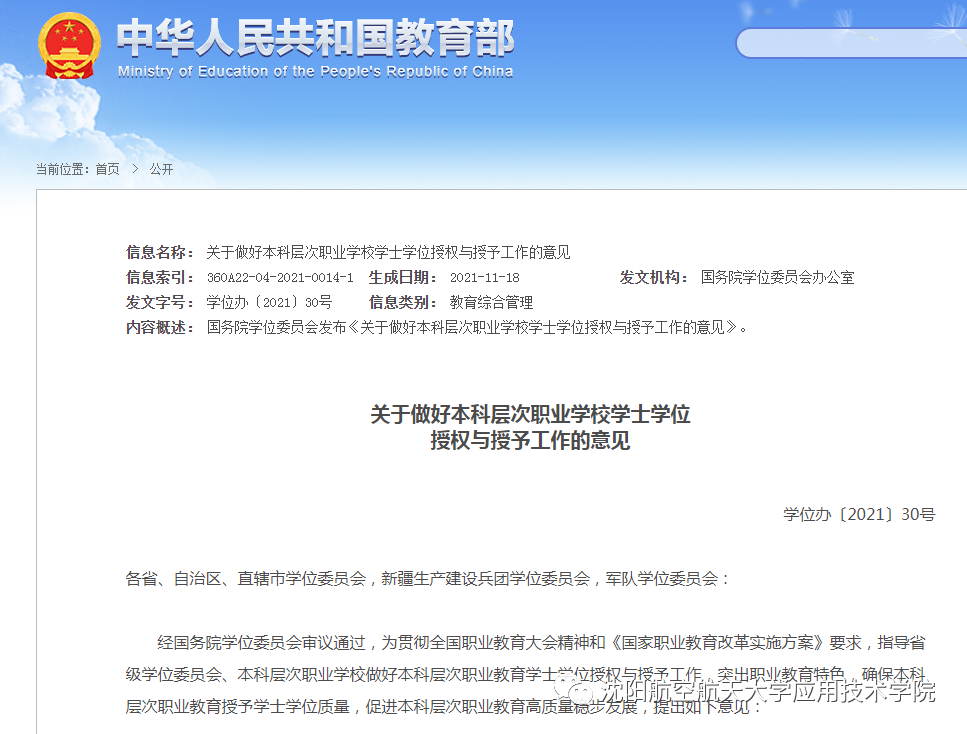Click the 教育综合管理 category value
The image size is (967, 734).
coord(491,302)
